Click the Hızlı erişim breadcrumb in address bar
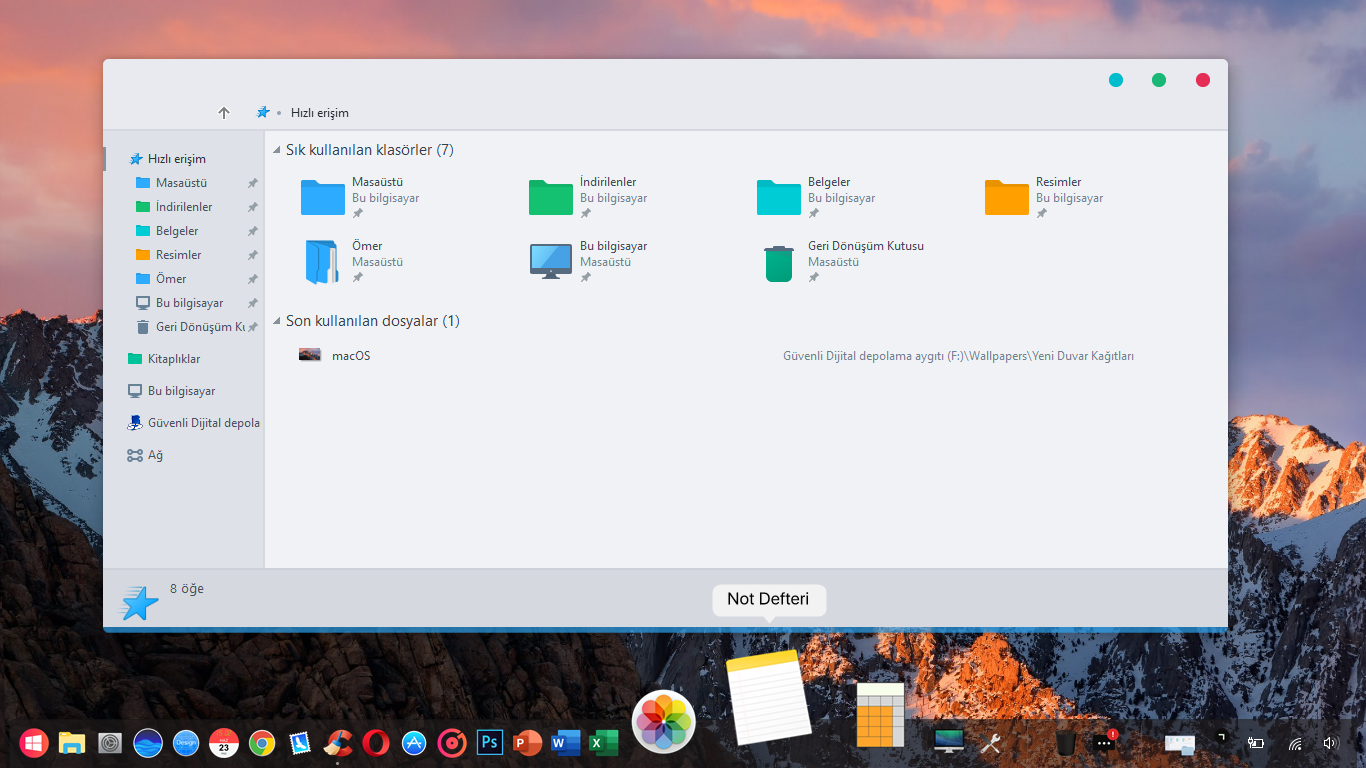This screenshot has height=768, width=1366. tap(320, 113)
